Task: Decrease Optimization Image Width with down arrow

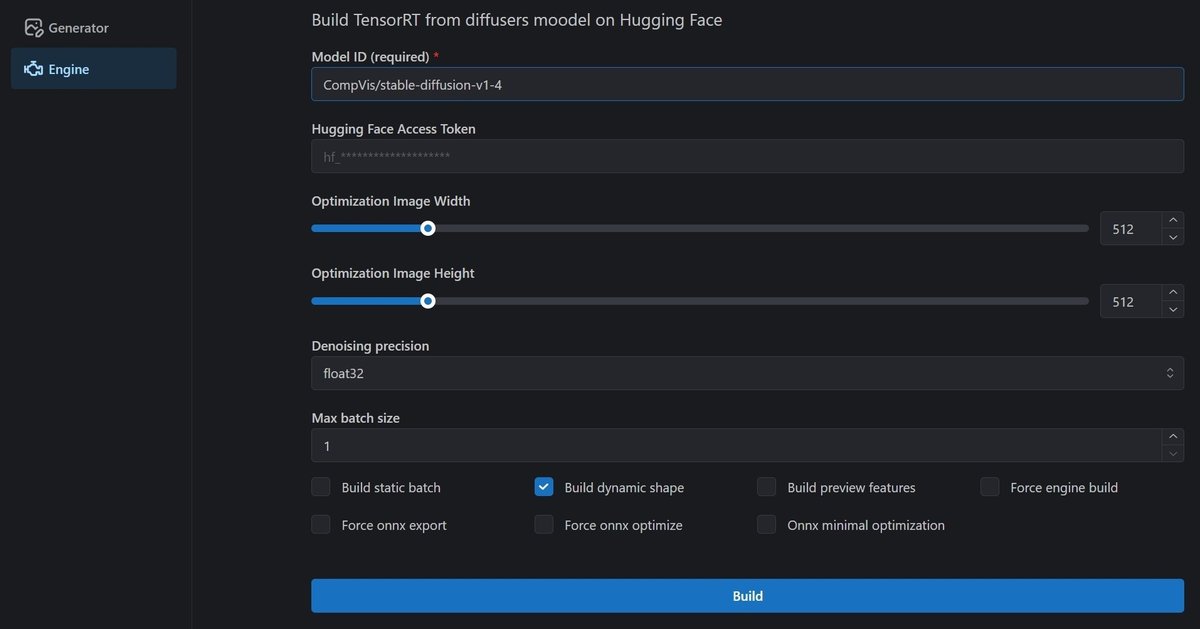Action: (x=1172, y=237)
